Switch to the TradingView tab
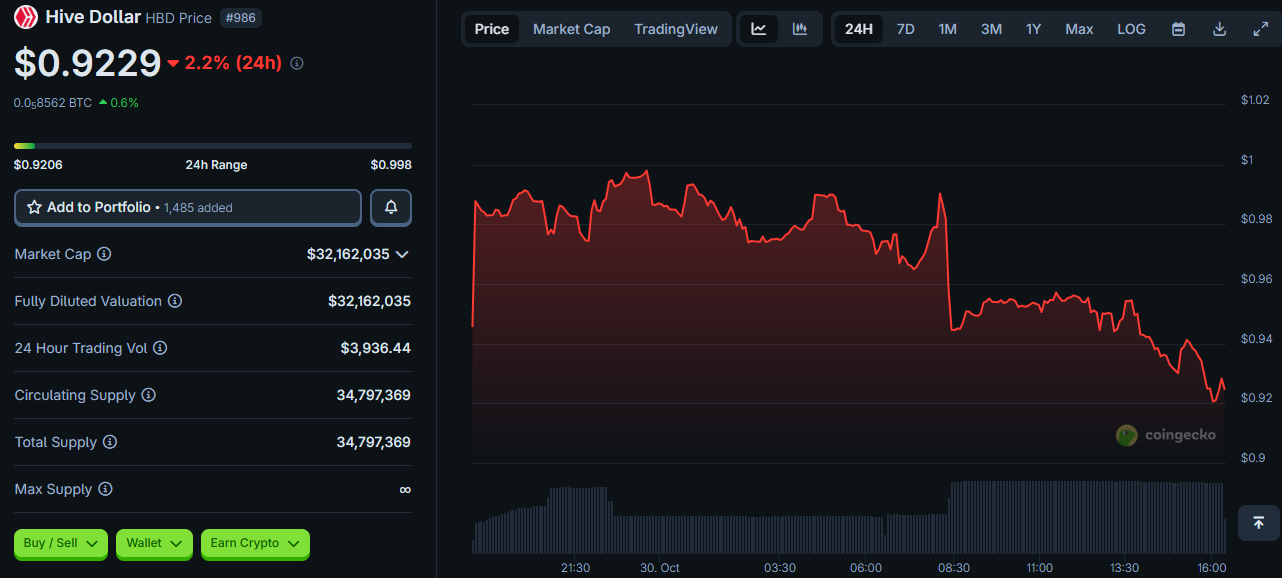Image resolution: width=1282 pixels, height=578 pixels. click(x=676, y=29)
